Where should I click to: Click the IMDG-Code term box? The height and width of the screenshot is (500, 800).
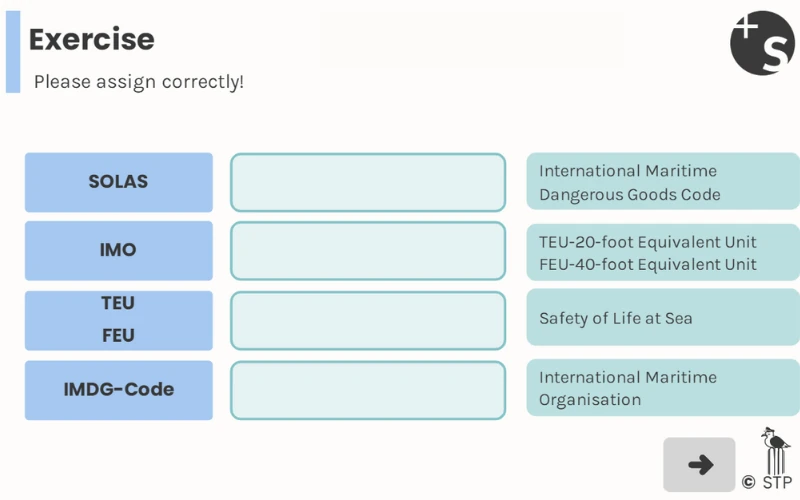pyautogui.click(x=118, y=389)
